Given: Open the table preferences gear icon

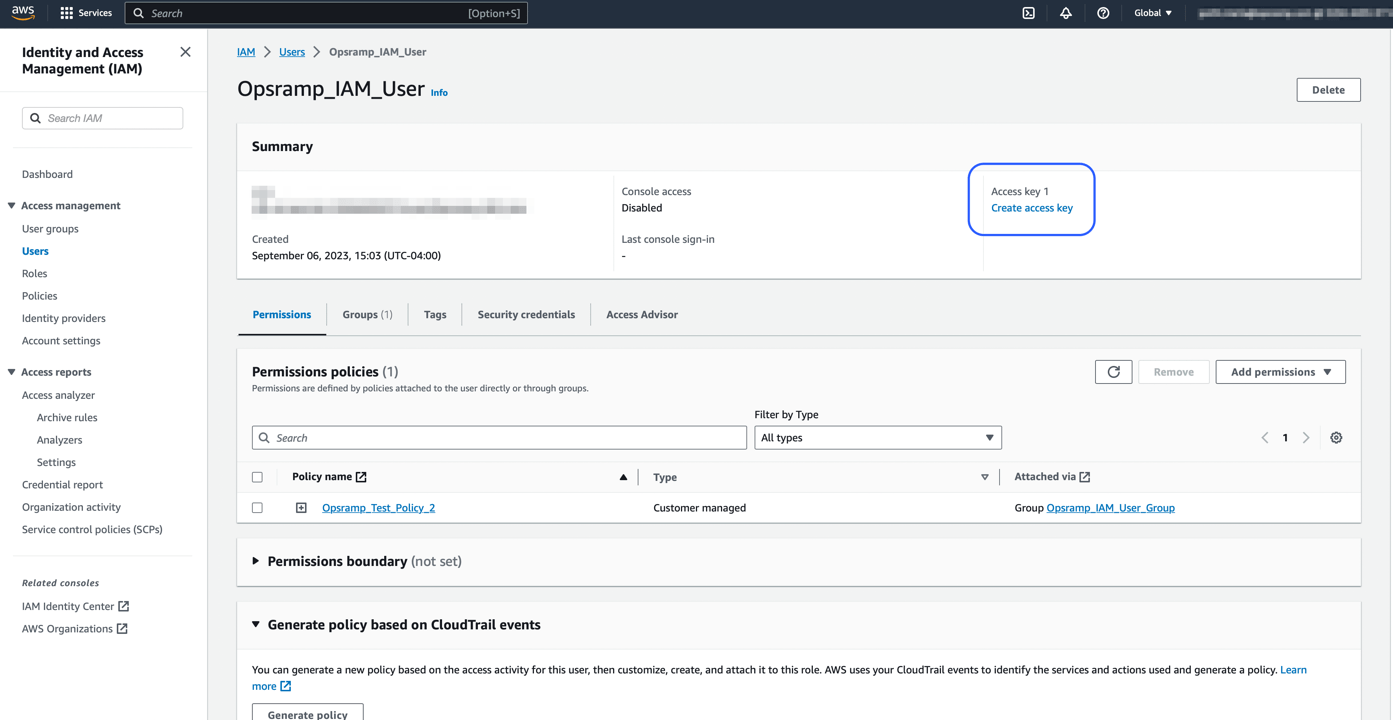Looking at the screenshot, I should [x=1336, y=437].
